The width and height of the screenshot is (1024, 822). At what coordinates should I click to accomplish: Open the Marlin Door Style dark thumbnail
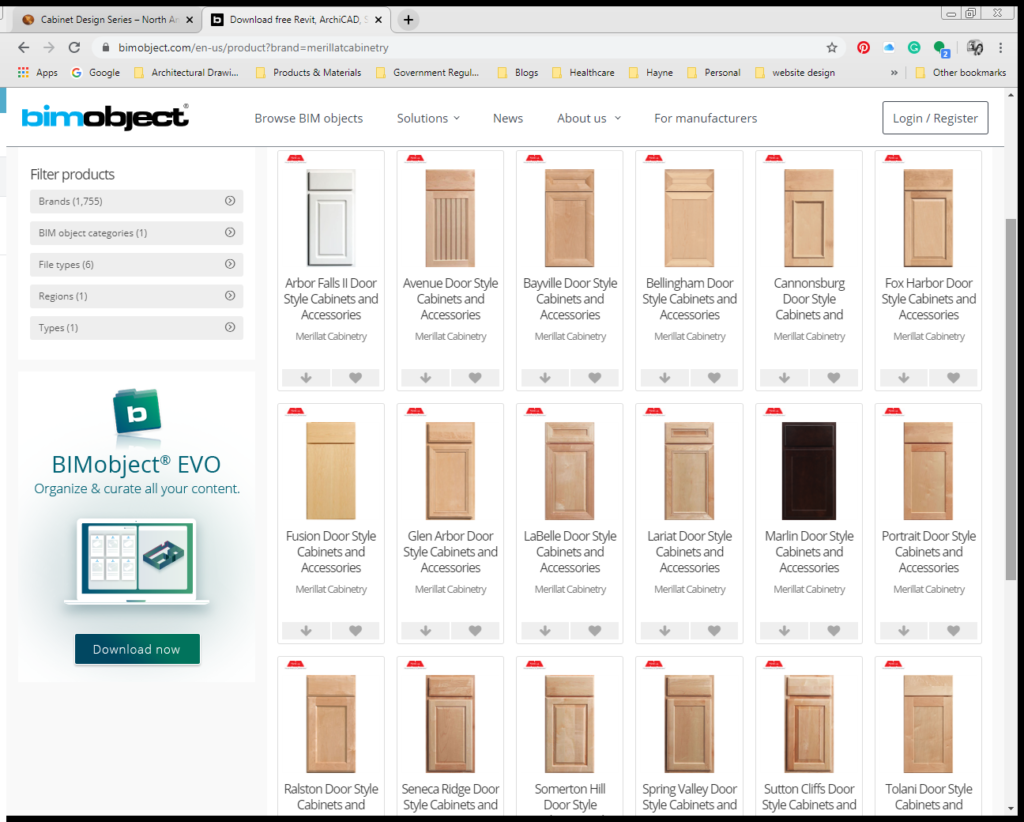tap(808, 471)
